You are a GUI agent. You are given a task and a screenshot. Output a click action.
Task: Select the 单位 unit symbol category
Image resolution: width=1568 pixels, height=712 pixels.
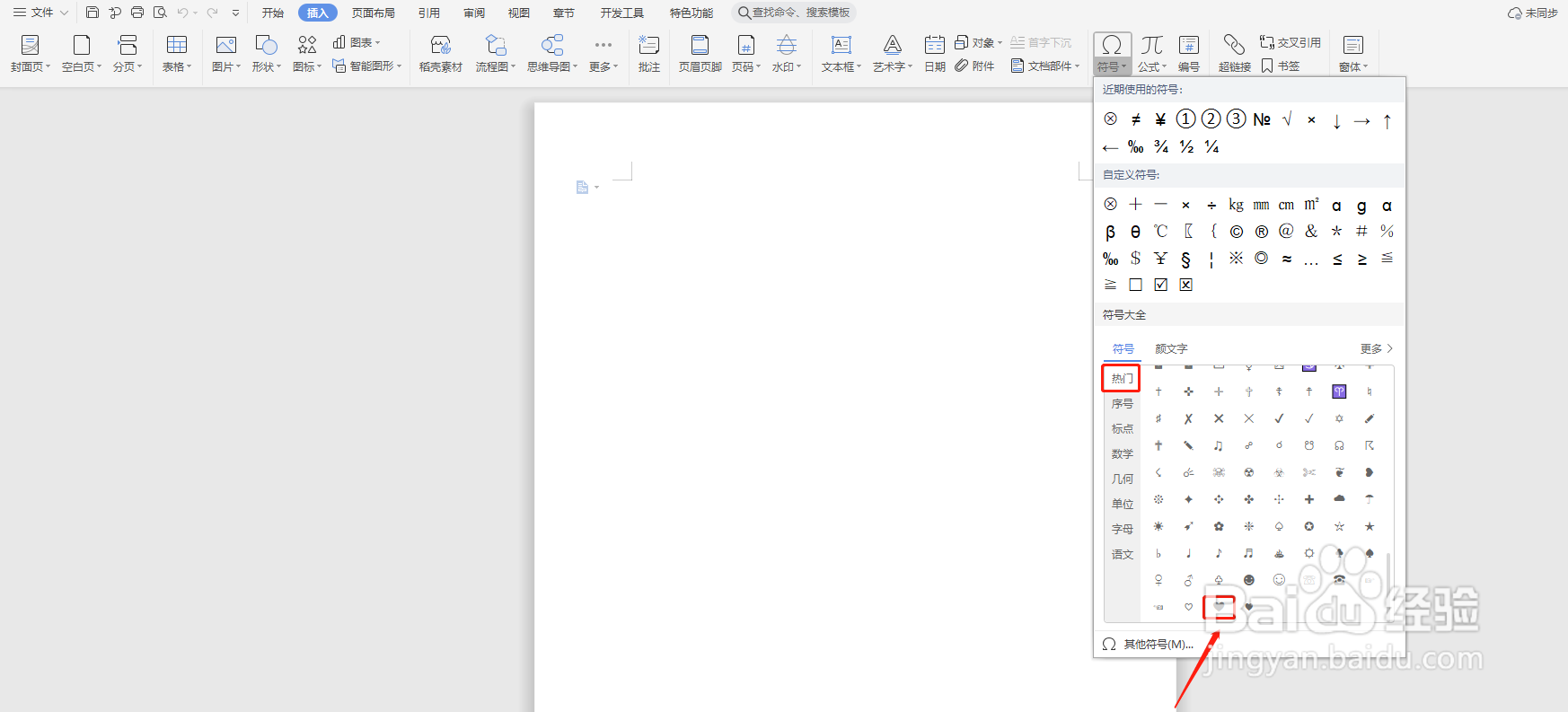pos(1123,504)
